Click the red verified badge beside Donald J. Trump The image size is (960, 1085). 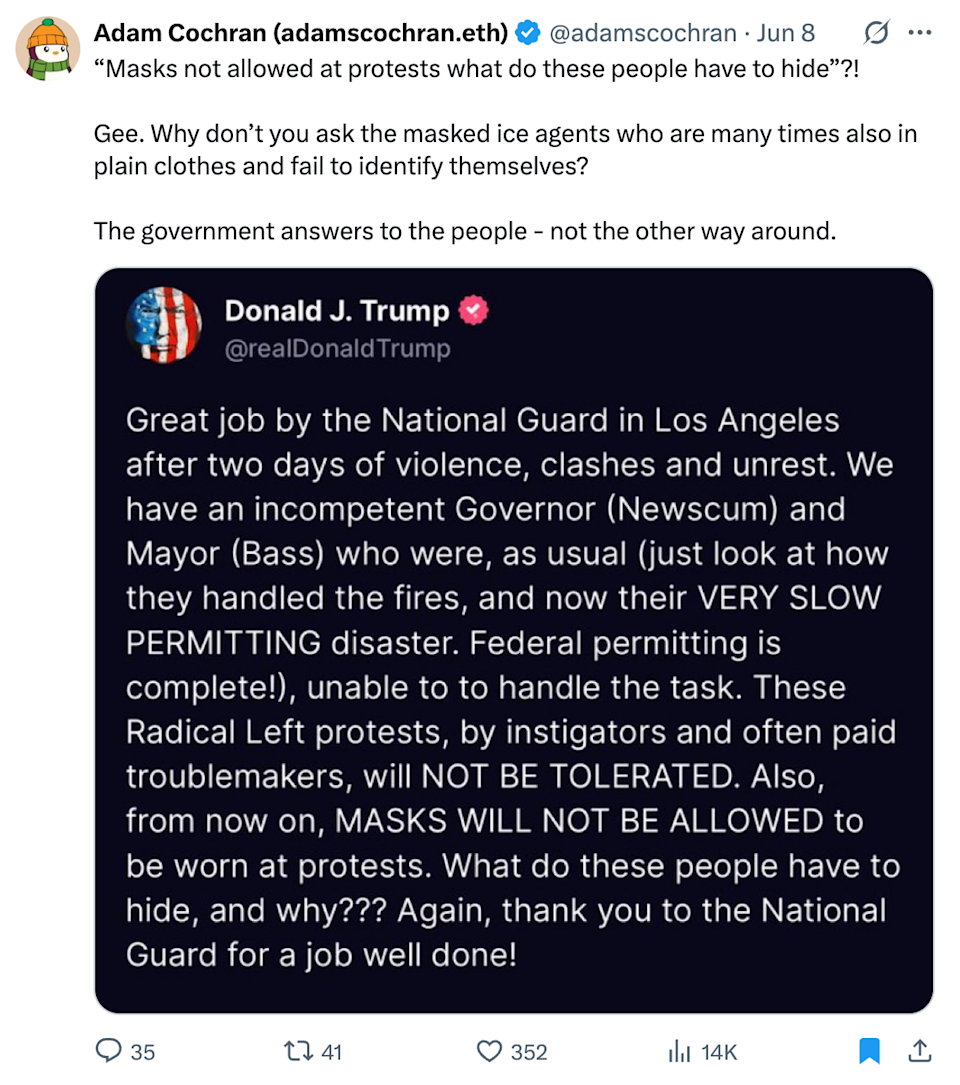click(473, 310)
